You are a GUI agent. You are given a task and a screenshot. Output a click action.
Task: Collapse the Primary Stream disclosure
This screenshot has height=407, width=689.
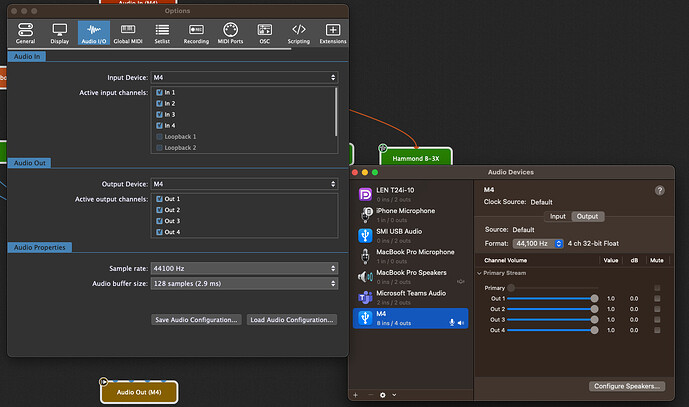pyautogui.click(x=479, y=273)
